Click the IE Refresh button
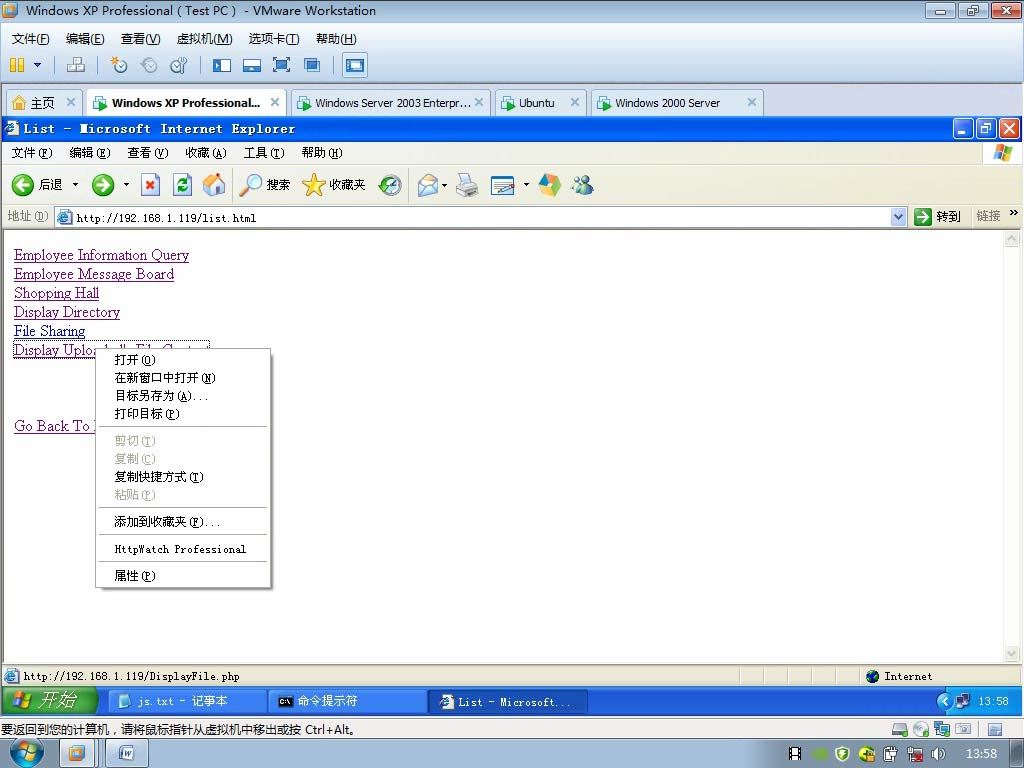The height and width of the screenshot is (768, 1024). click(x=182, y=185)
